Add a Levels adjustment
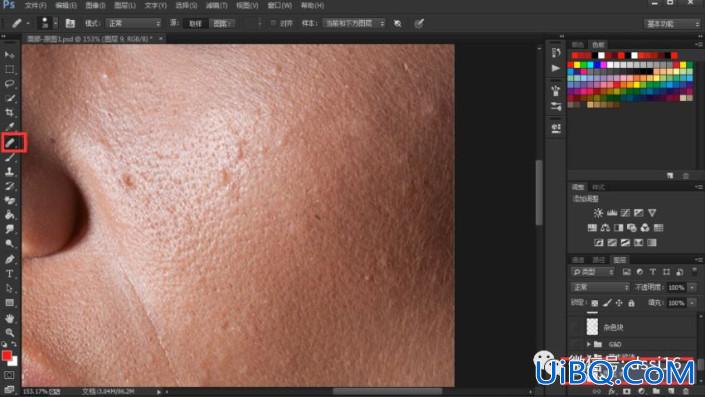The height and width of the screenshot is (397, 705). [612, 213]
